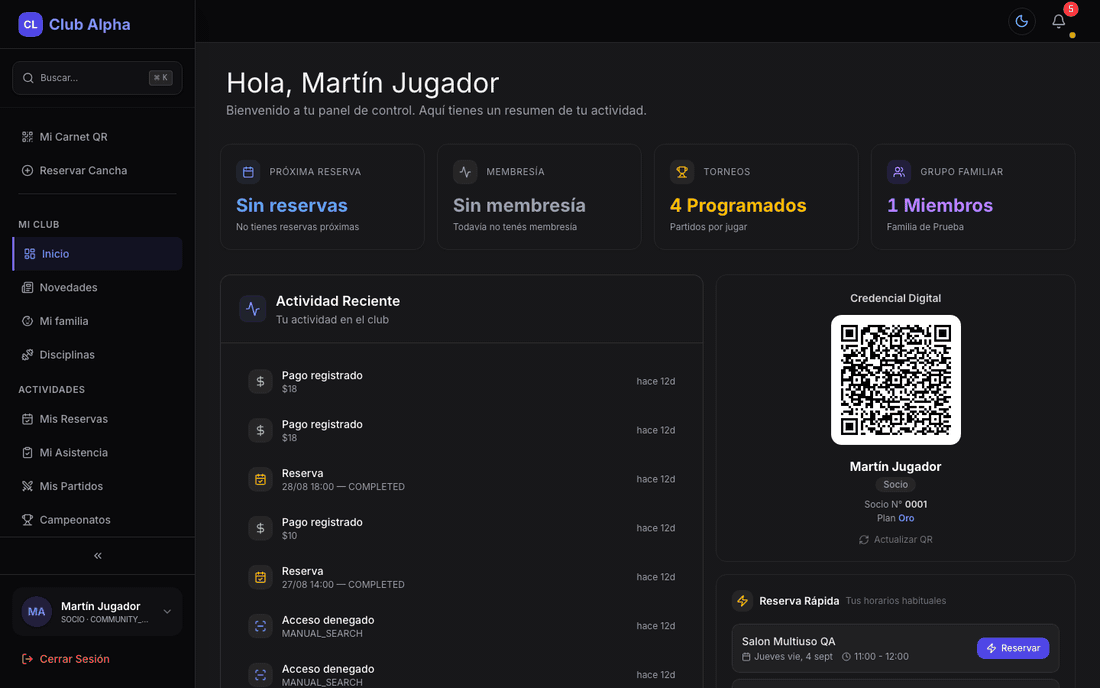Click calendar icon of Reserva 27/08 14:00
This screenshot has width=1100, height=688.
click(260, 577)
